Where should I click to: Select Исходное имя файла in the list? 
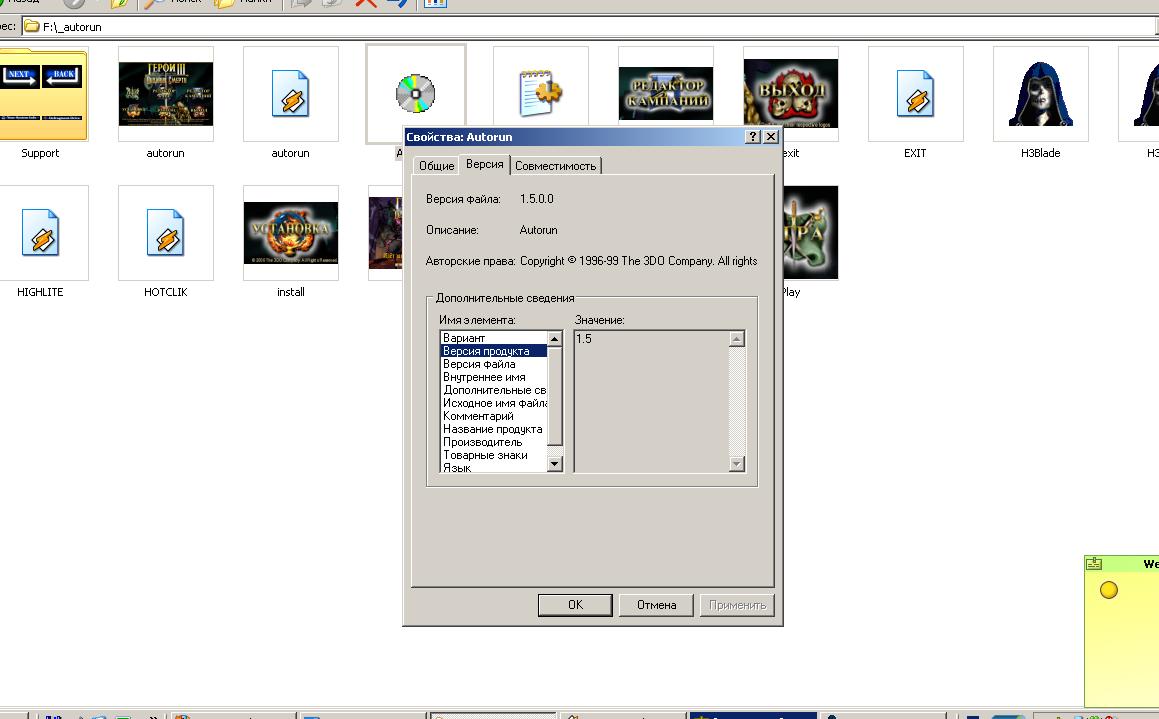[494, 403]
